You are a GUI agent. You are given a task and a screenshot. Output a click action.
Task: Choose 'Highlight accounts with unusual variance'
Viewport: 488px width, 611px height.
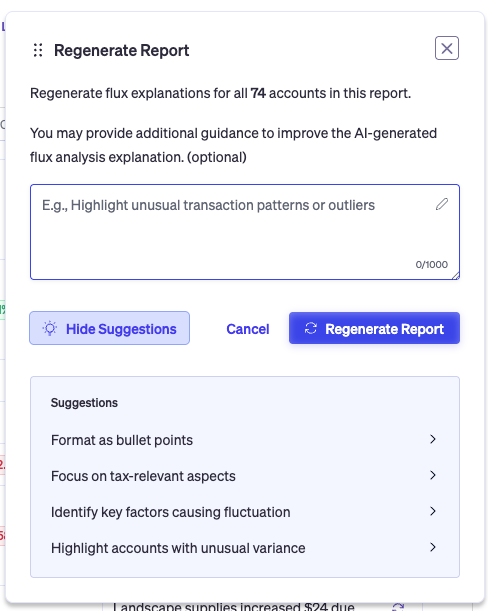(244, 548)
